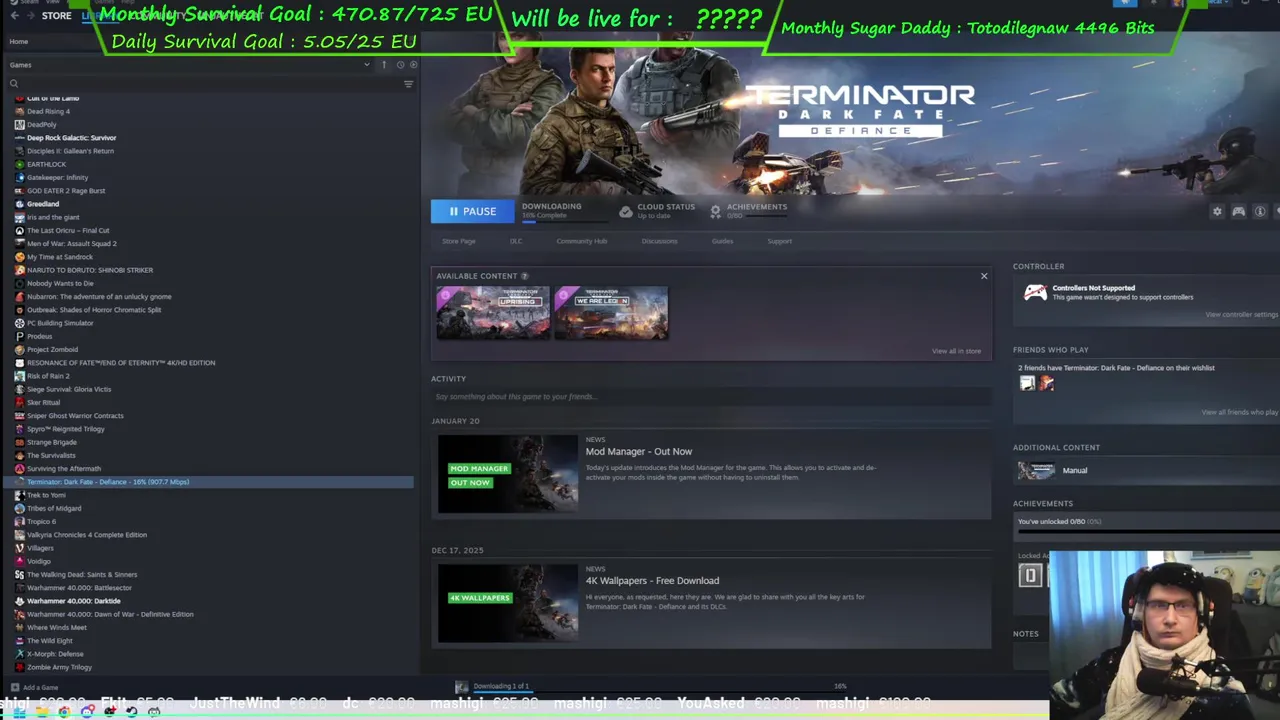Close the Available Content panel
1280x720 pixels.
coord(984,276)
